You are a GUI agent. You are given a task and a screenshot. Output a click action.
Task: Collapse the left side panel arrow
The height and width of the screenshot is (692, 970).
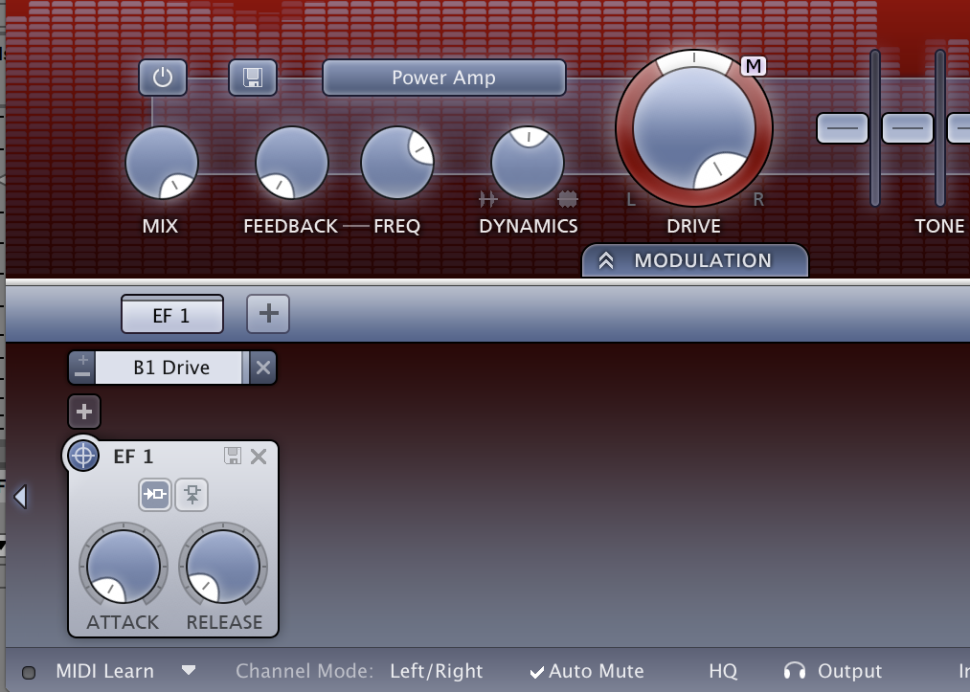(x=20, y=495)
